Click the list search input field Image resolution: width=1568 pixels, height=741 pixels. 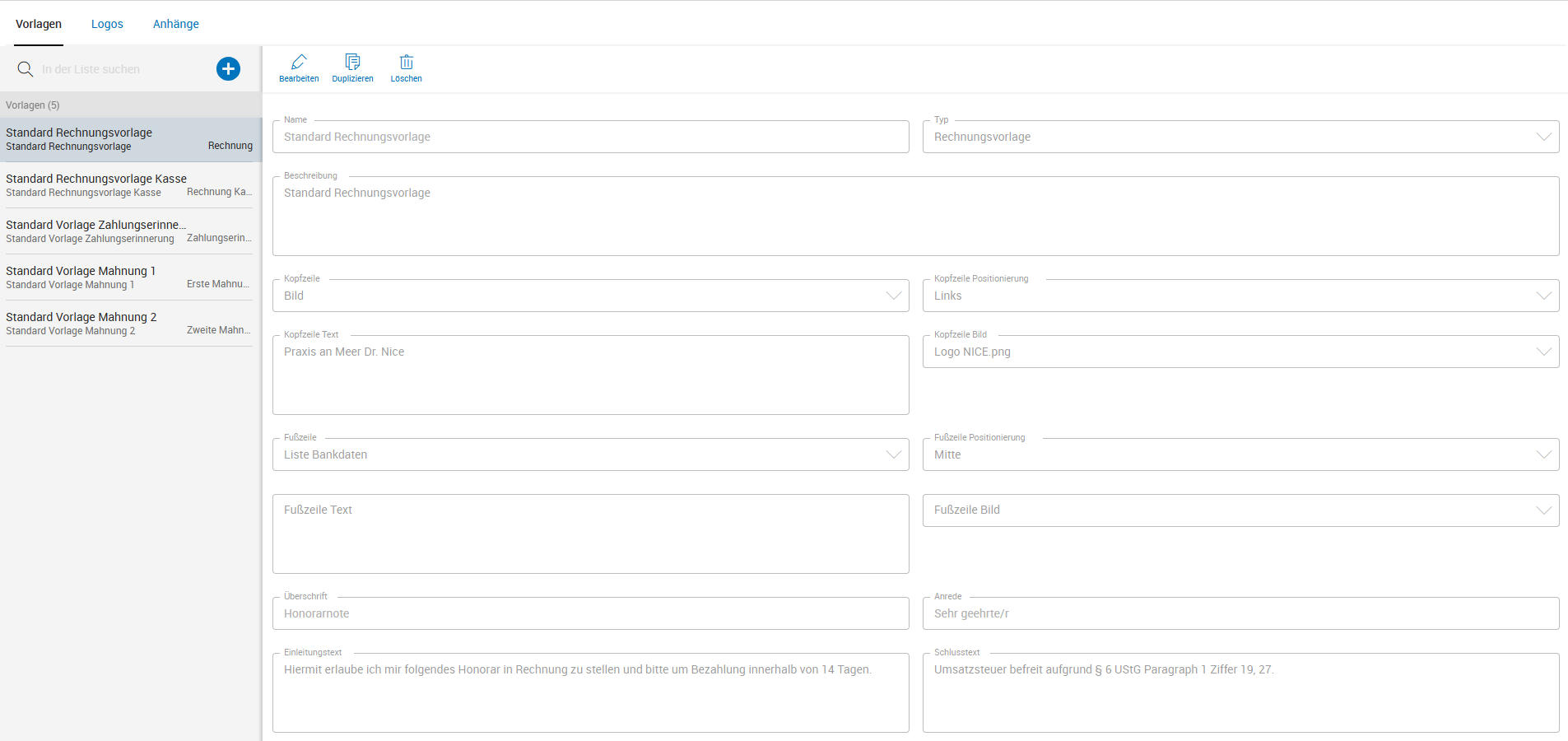[x=123, y=69]
